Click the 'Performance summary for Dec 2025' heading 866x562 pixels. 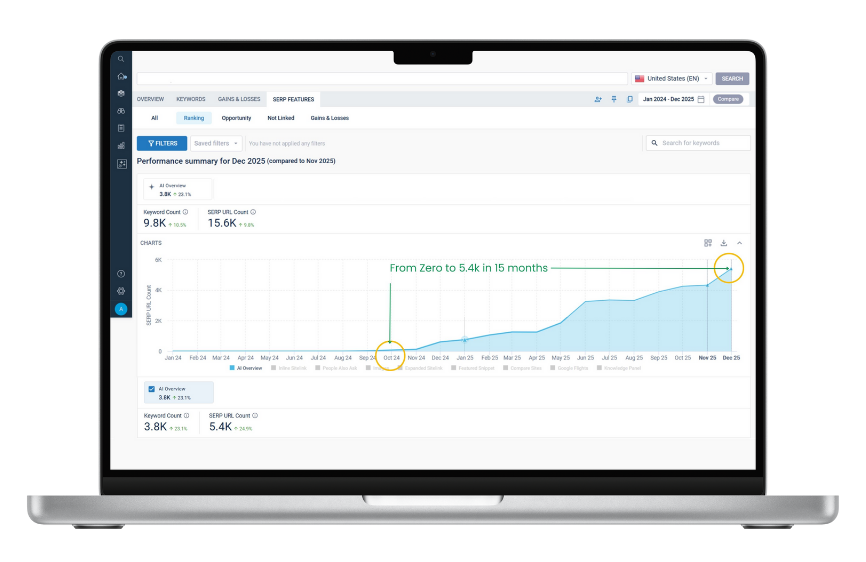point(201,161)
